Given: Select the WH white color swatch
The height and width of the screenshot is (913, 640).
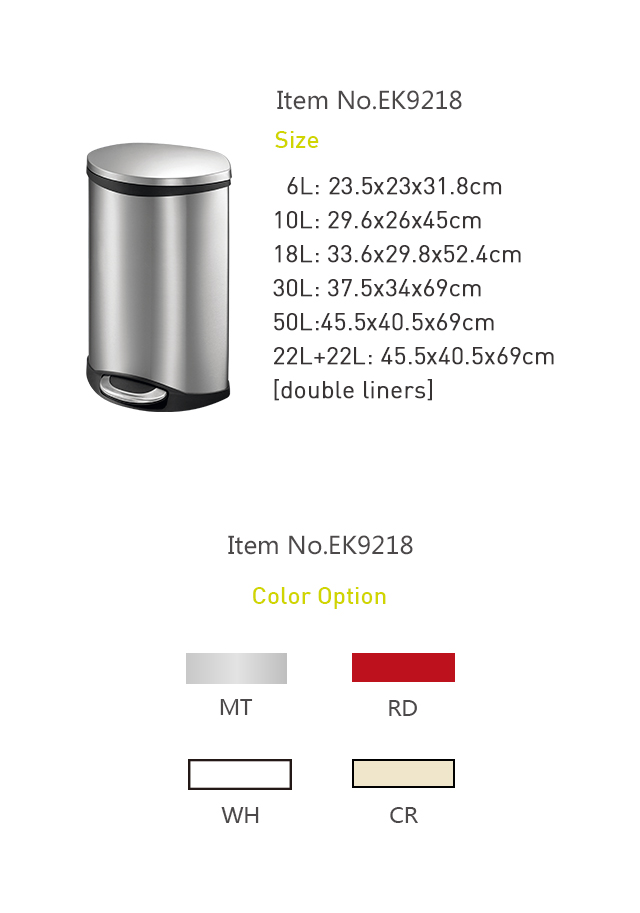Looking at the screenshot, I should tap(240, 774).
